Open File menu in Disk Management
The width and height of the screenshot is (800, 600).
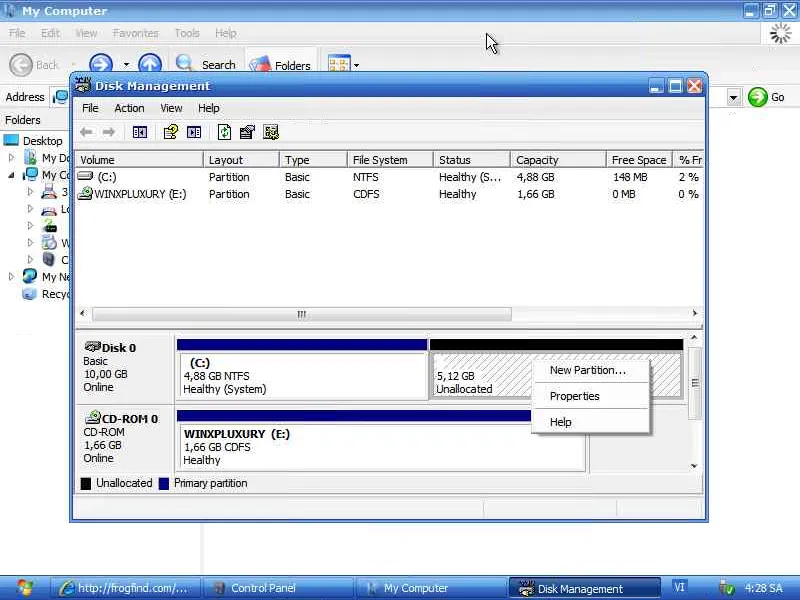pyautogui.click(x=90, y=108)
